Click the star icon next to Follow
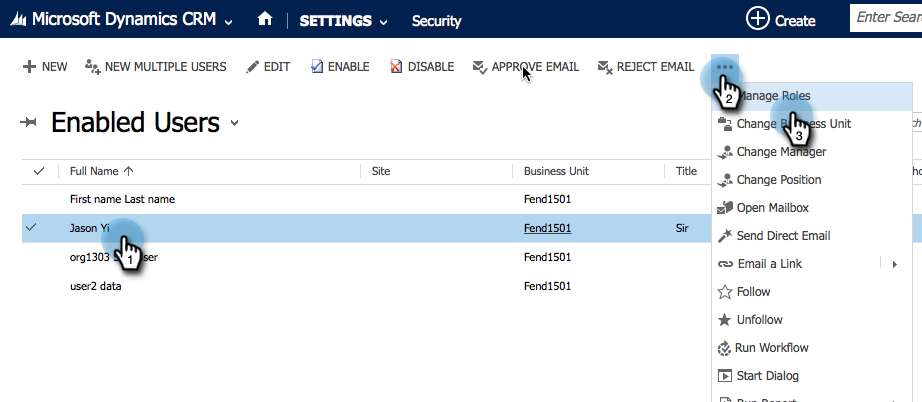The height and width of the screenshot is (402, 922). tap(727, 292)
